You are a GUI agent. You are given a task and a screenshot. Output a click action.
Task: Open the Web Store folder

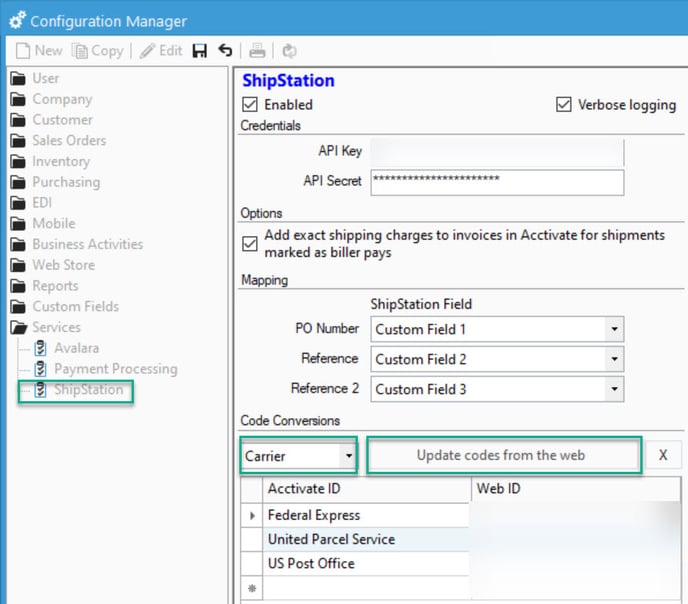click(53, 265)
